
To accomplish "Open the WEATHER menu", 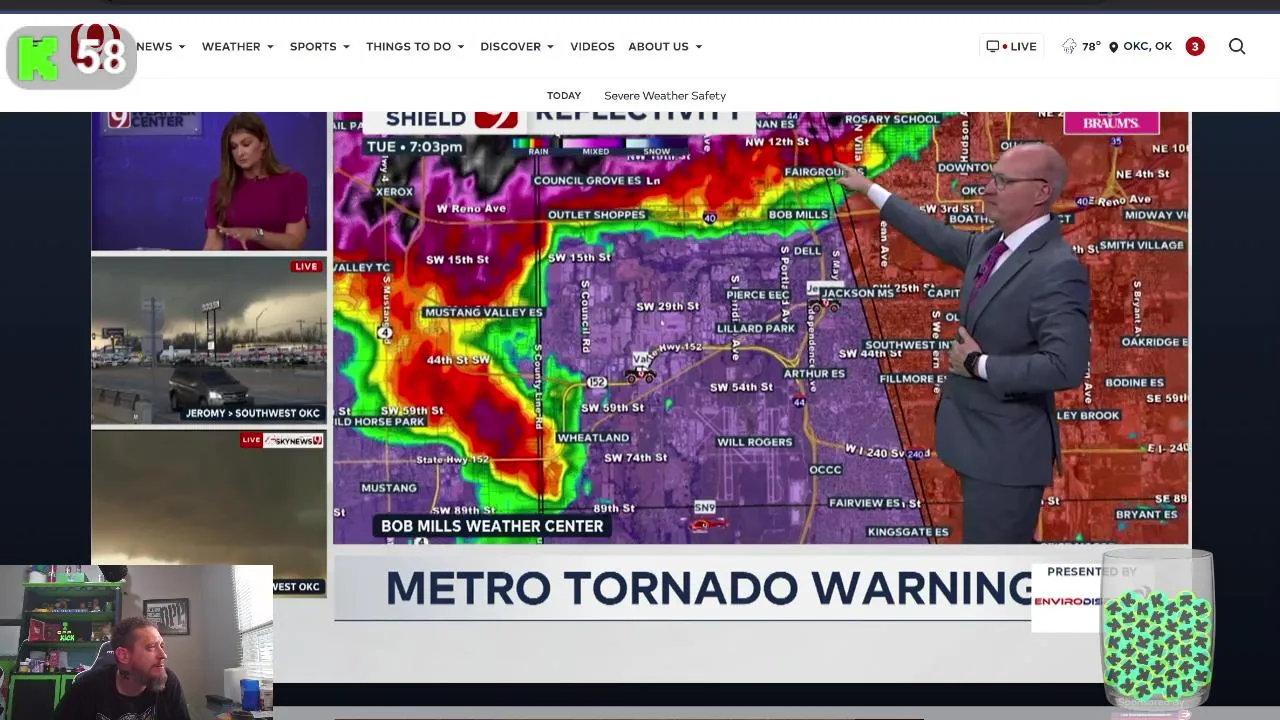I will tap(231, 46).
